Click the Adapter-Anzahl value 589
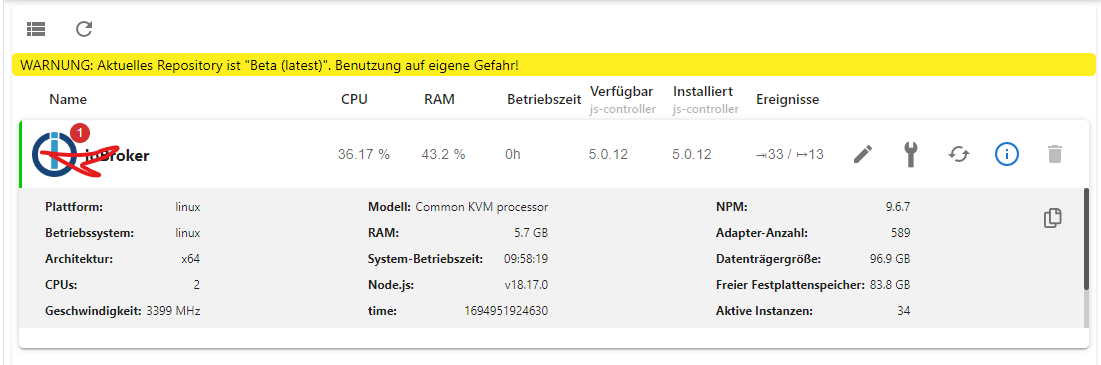Viewport: 1101px width, 365px height. click(899, 233)
